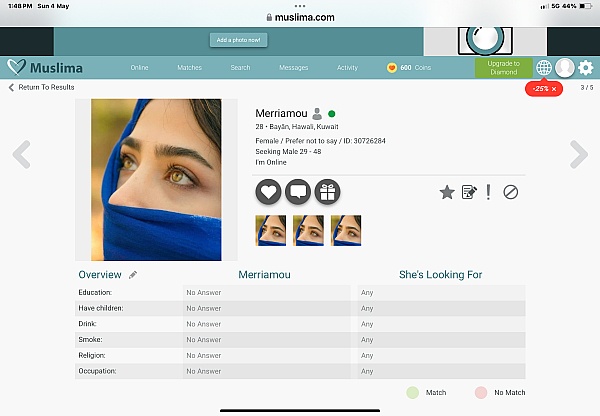This screenshot has height=416, width=600.
Task: Open the Matches tab
Action: click(189, 68)
